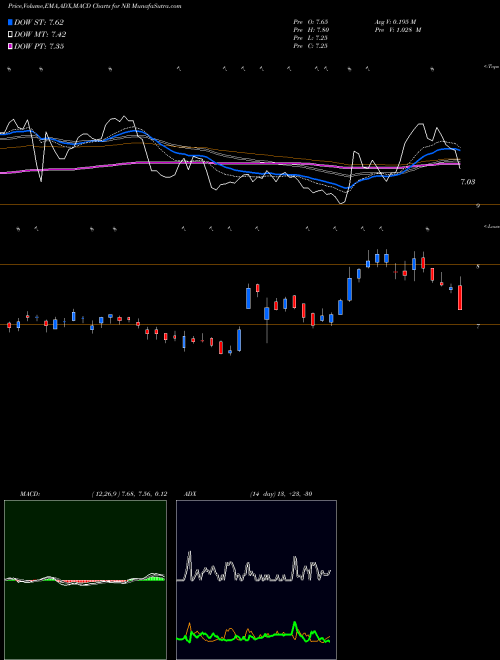This screenshot has width=500, height=660.
Task: Click the Tops marker label
Action: coord(491,67)
